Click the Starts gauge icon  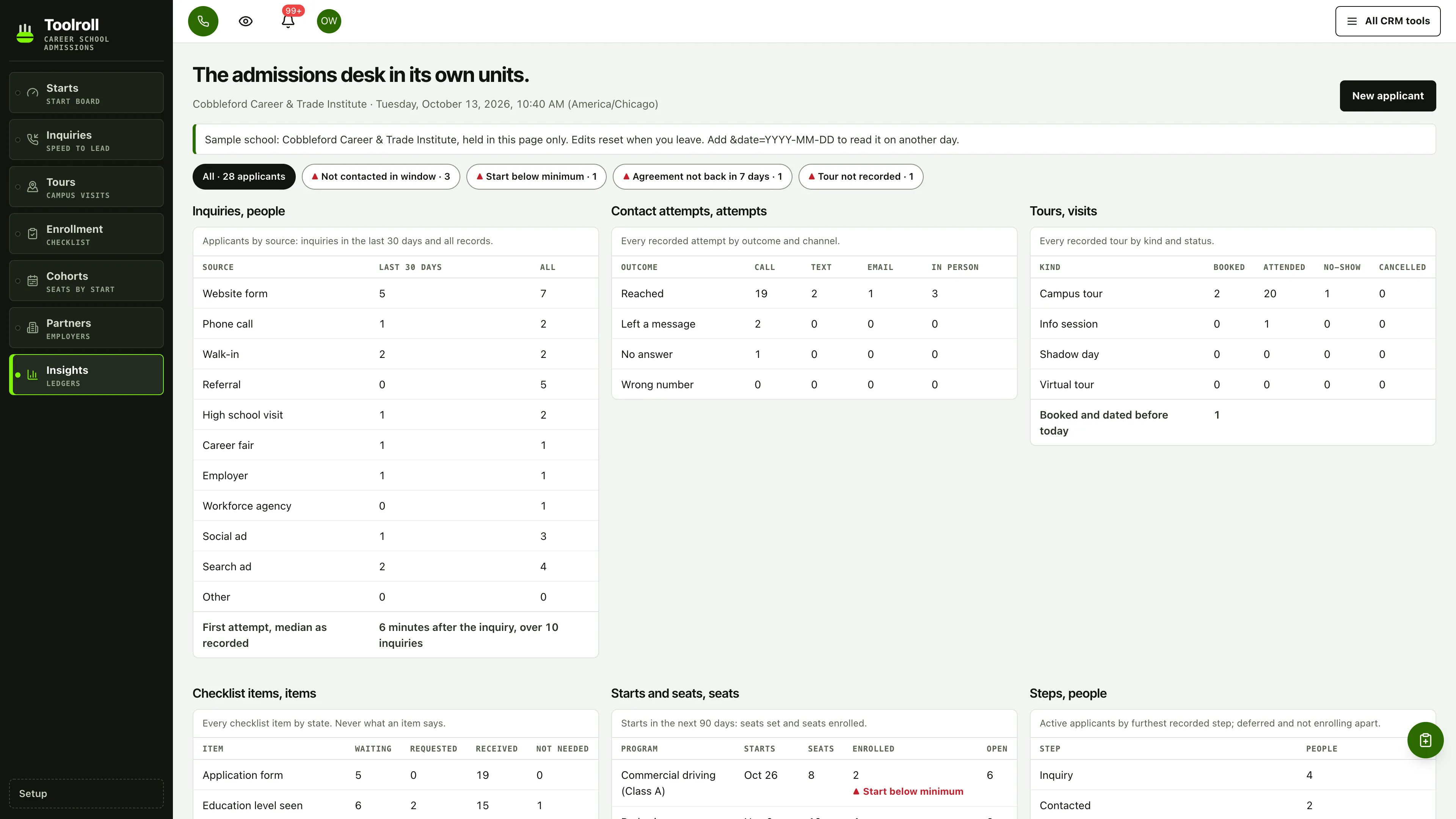(x=33, y=93)
